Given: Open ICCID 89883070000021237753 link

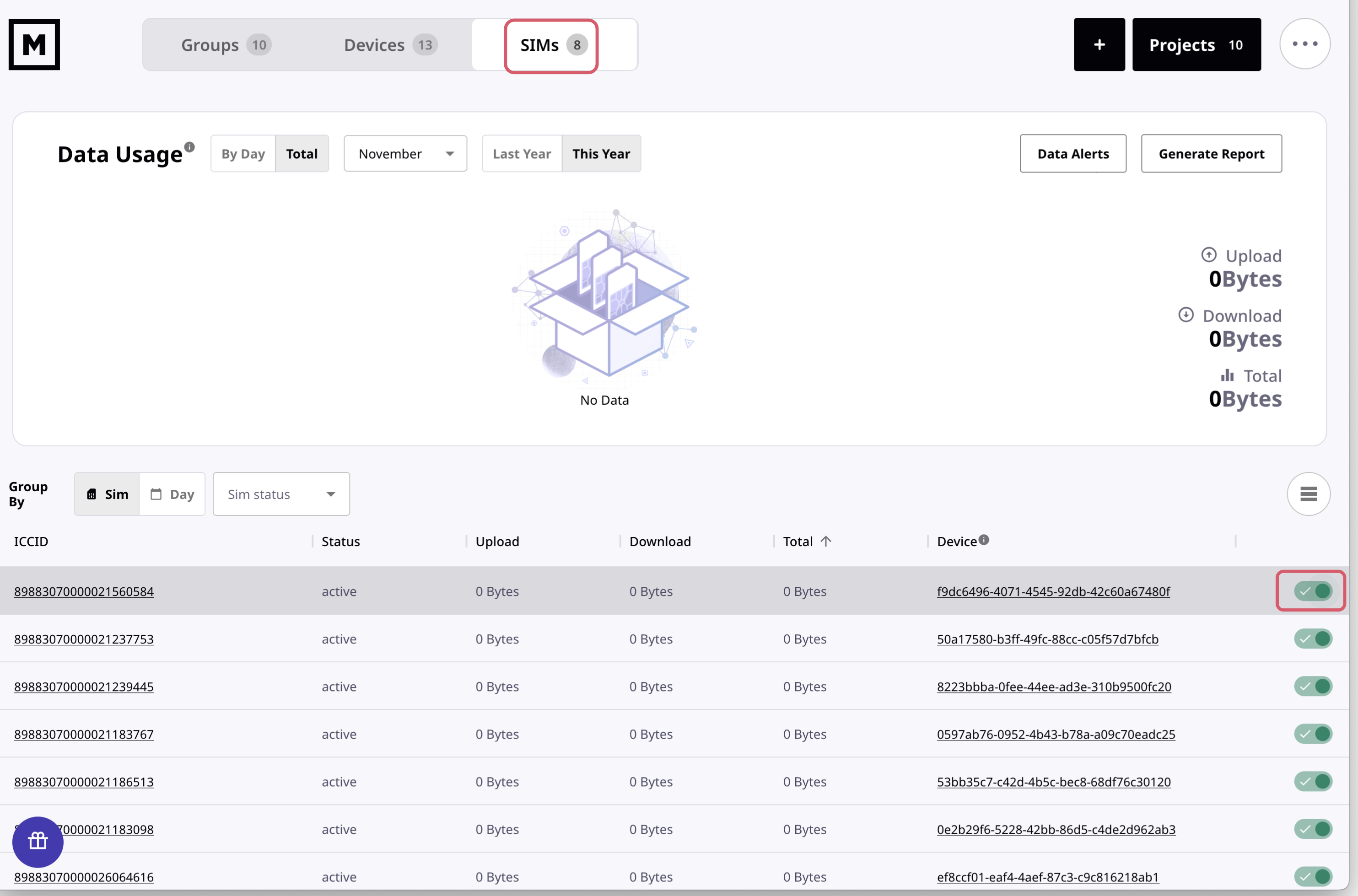Looking at the screenshot, I should click(x=84, y=639).
